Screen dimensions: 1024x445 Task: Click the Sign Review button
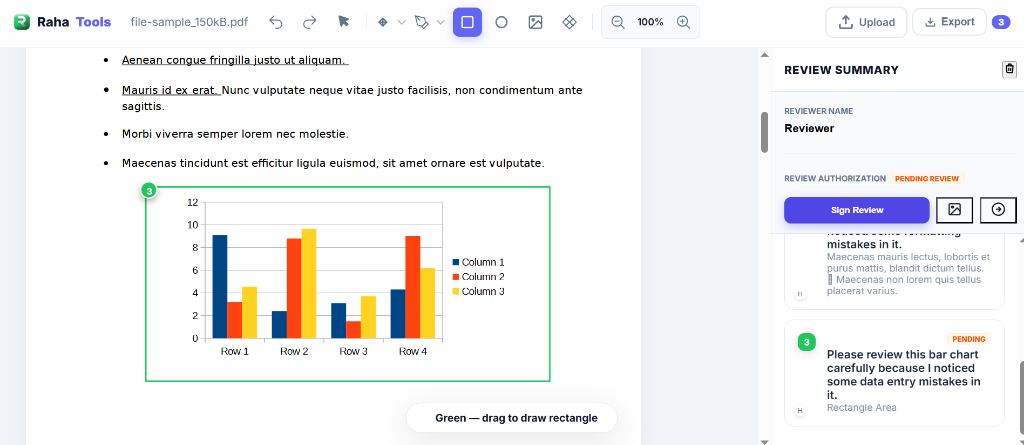point(857,210)
